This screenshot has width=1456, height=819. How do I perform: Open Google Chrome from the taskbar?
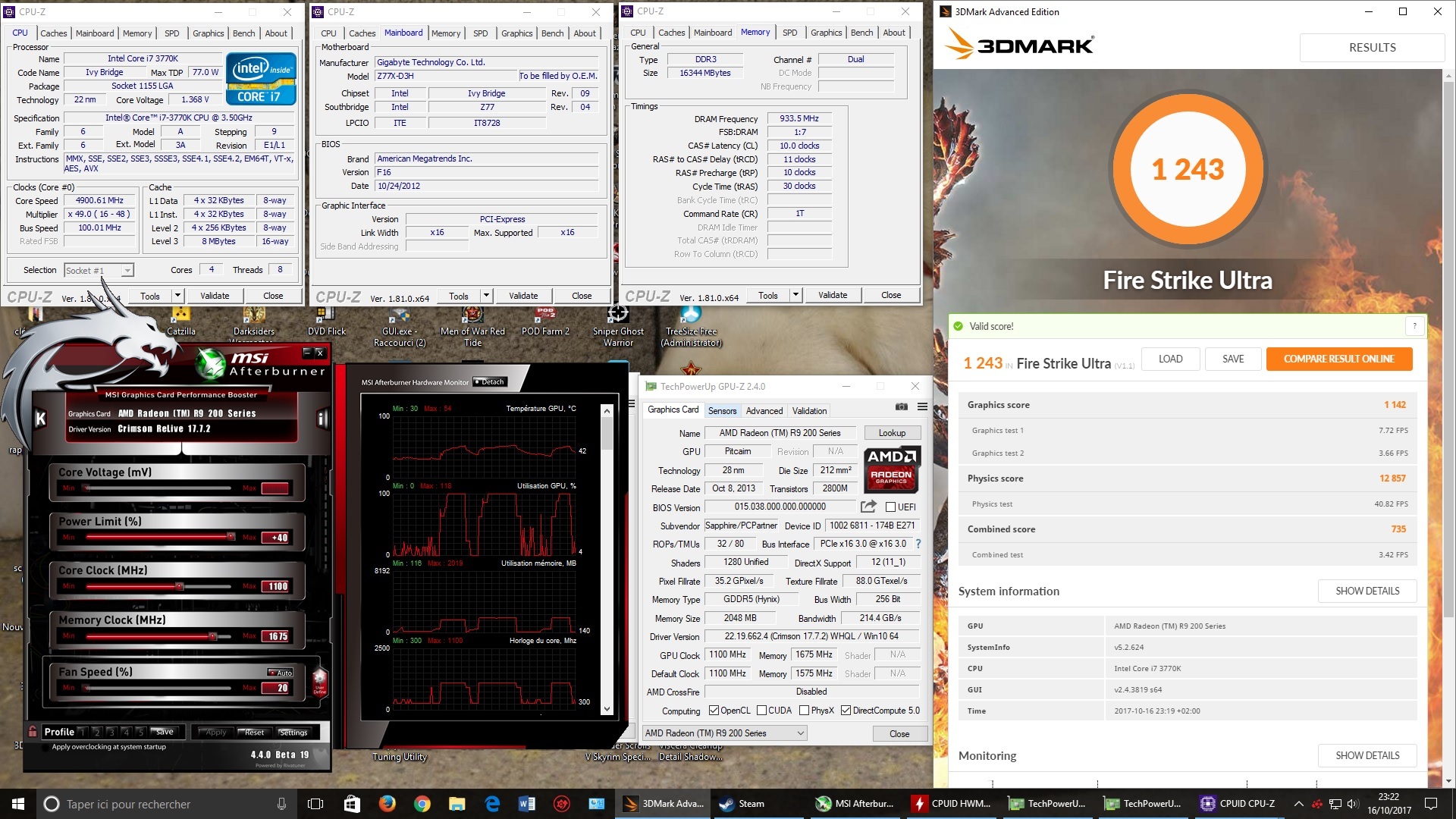click(422, 804)
